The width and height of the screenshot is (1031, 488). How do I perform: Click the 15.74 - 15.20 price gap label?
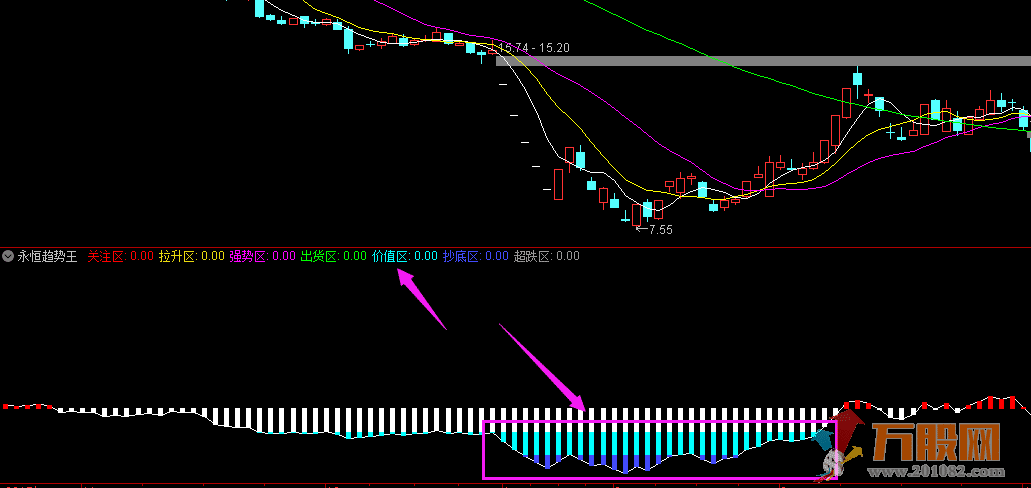pyautogui.click(x=534, y=47)
